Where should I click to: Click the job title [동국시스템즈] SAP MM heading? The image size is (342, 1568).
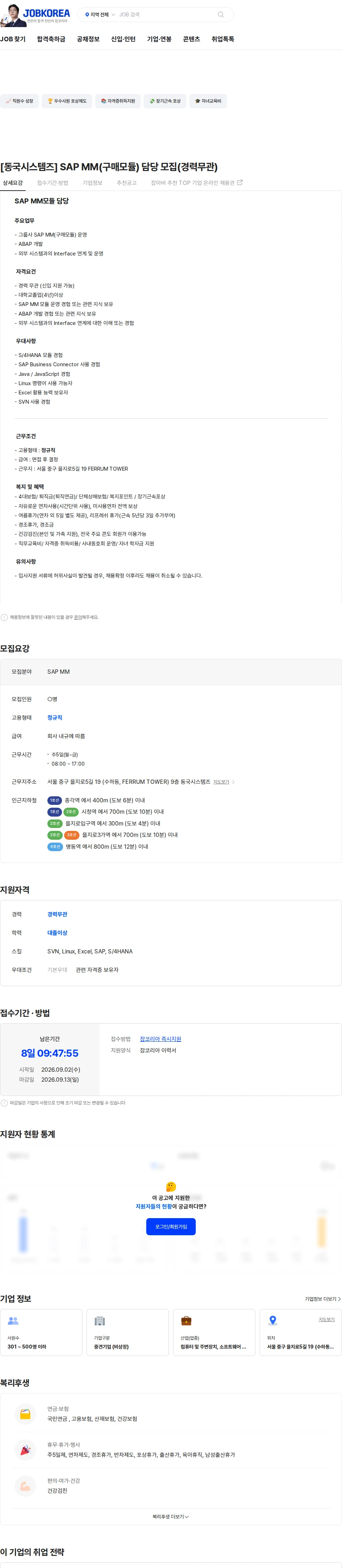109,167
